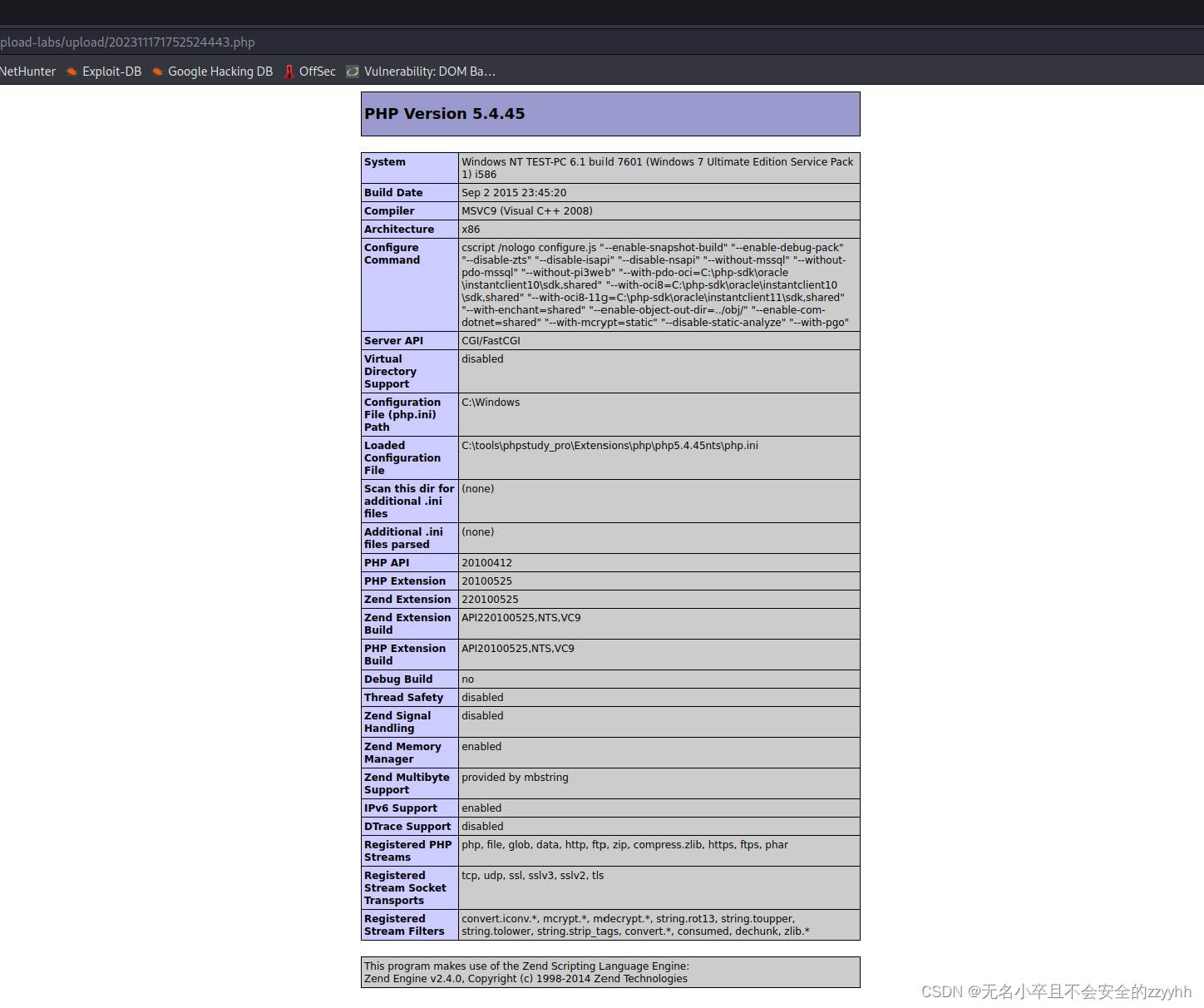Select the 20100525 value
This screenshot has width=1204, height=1008.
pos(487,581)
